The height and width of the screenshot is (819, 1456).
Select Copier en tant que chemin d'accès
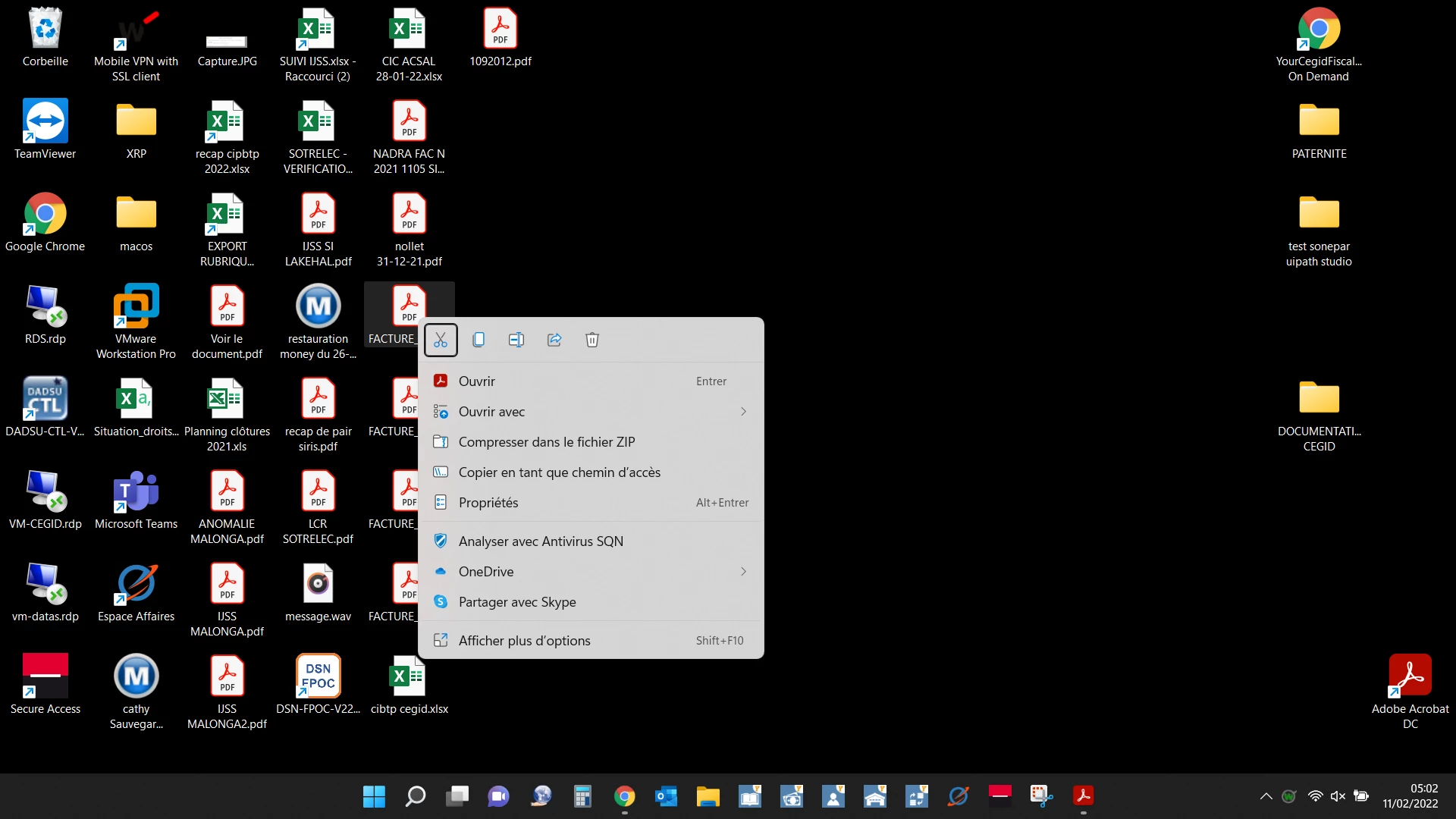coord(560,472)
